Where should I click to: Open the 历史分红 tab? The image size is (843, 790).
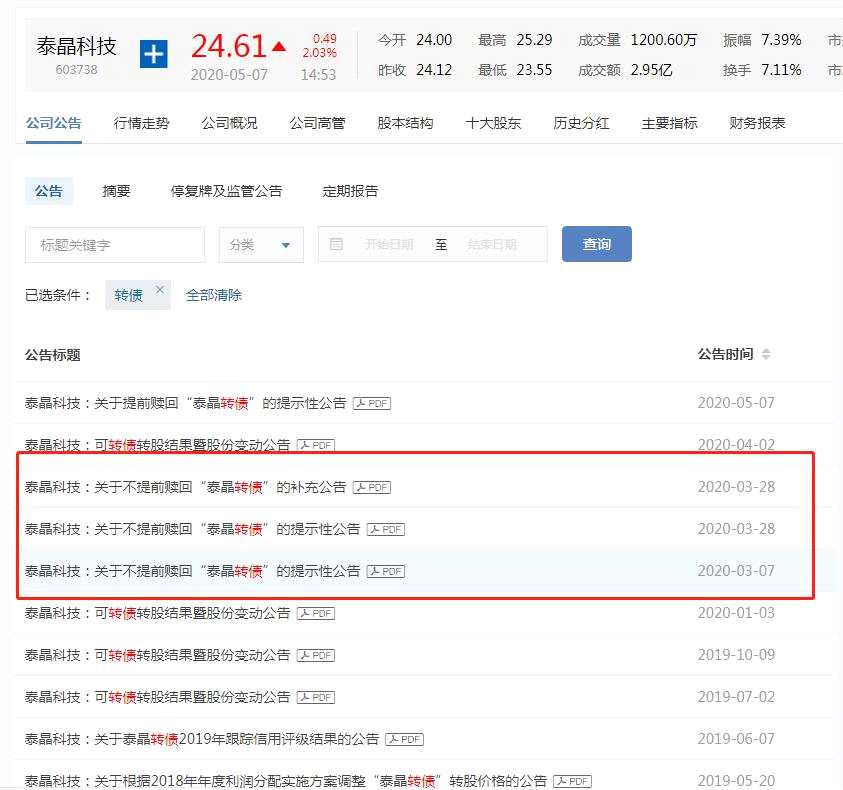pyautogui.click(x=581, y=123)
